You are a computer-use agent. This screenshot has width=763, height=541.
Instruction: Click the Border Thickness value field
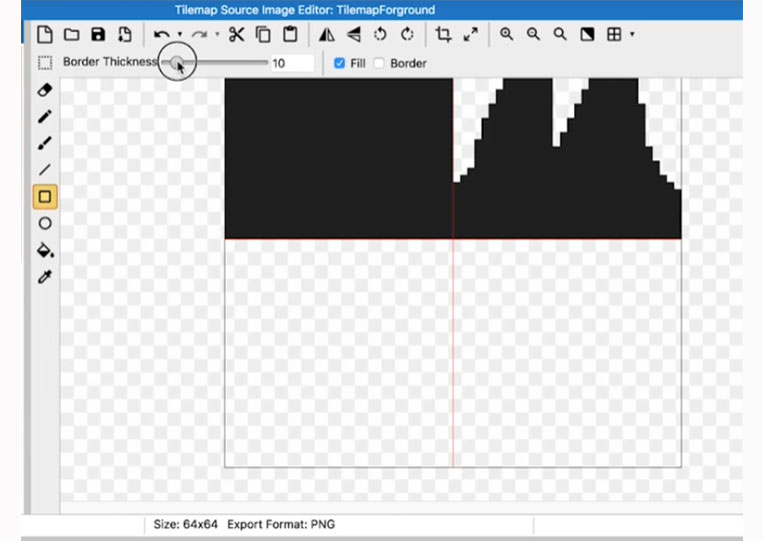coord(292,63)
